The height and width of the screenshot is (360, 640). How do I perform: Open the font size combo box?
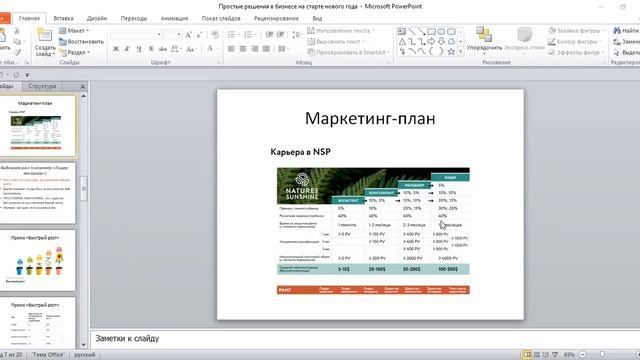point(173,35)
